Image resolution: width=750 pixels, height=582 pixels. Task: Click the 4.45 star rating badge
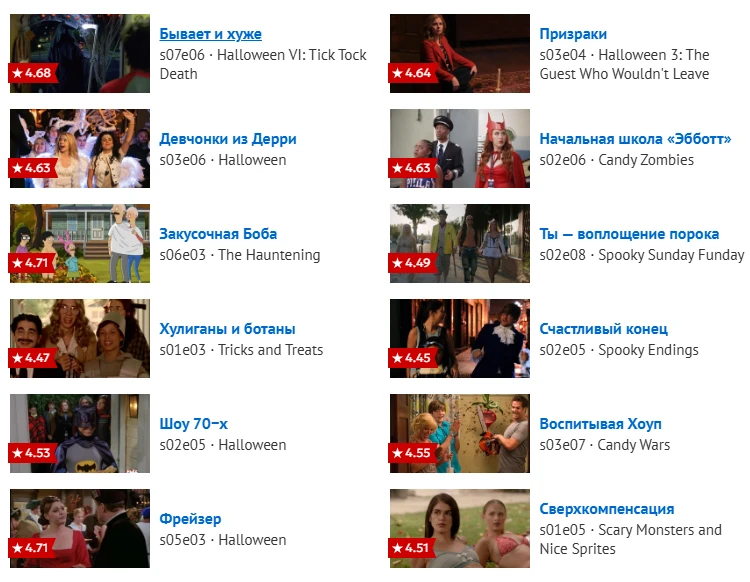(412, 358)
